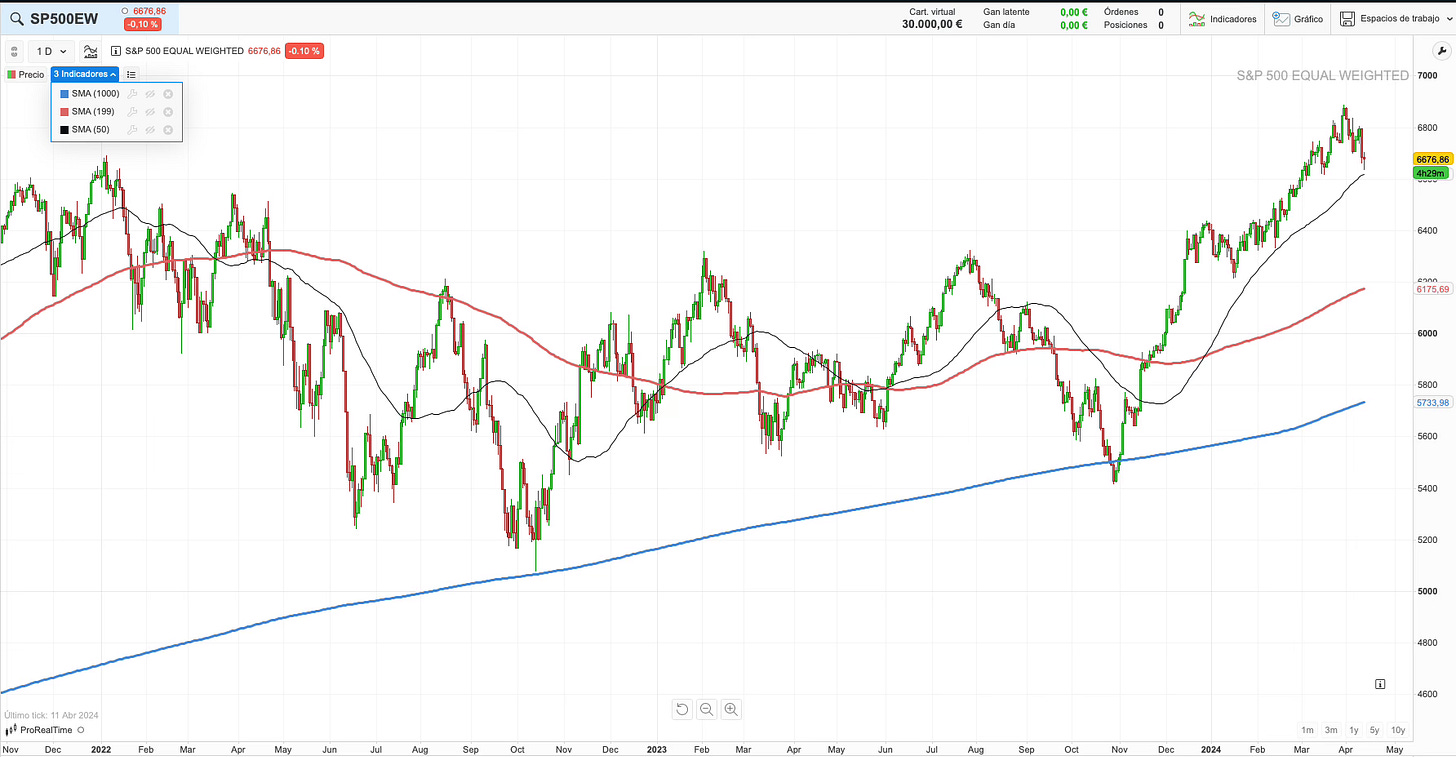
Task: Click the link chart icon left of 1 D
Action: click(14, 51)
